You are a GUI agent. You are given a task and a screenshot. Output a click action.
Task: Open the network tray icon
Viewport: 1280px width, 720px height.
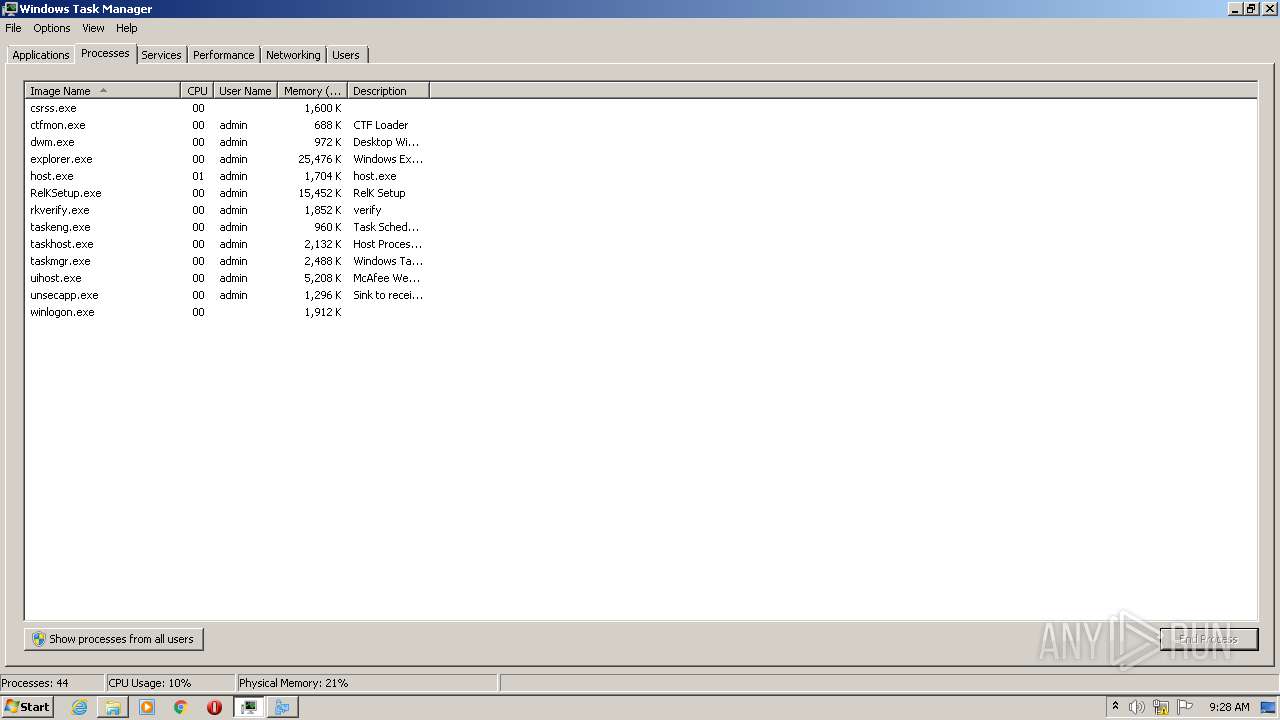pyautogui.click(x=1161, y=707)
